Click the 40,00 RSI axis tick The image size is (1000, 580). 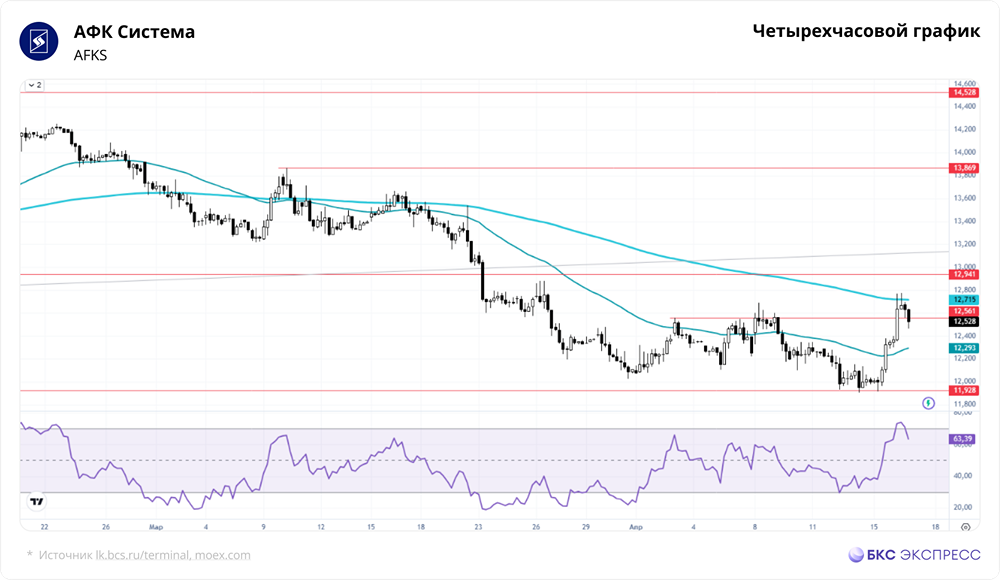click(x=962, y=475)
